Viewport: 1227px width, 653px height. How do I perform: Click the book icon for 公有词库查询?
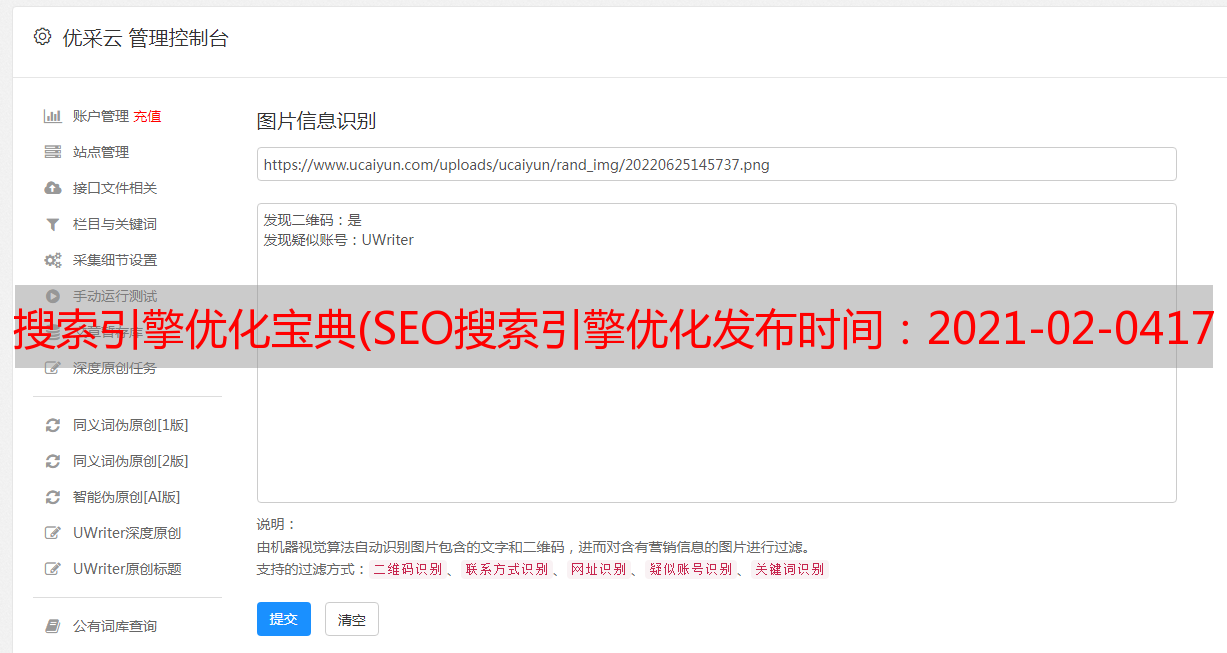click(53, 626)
